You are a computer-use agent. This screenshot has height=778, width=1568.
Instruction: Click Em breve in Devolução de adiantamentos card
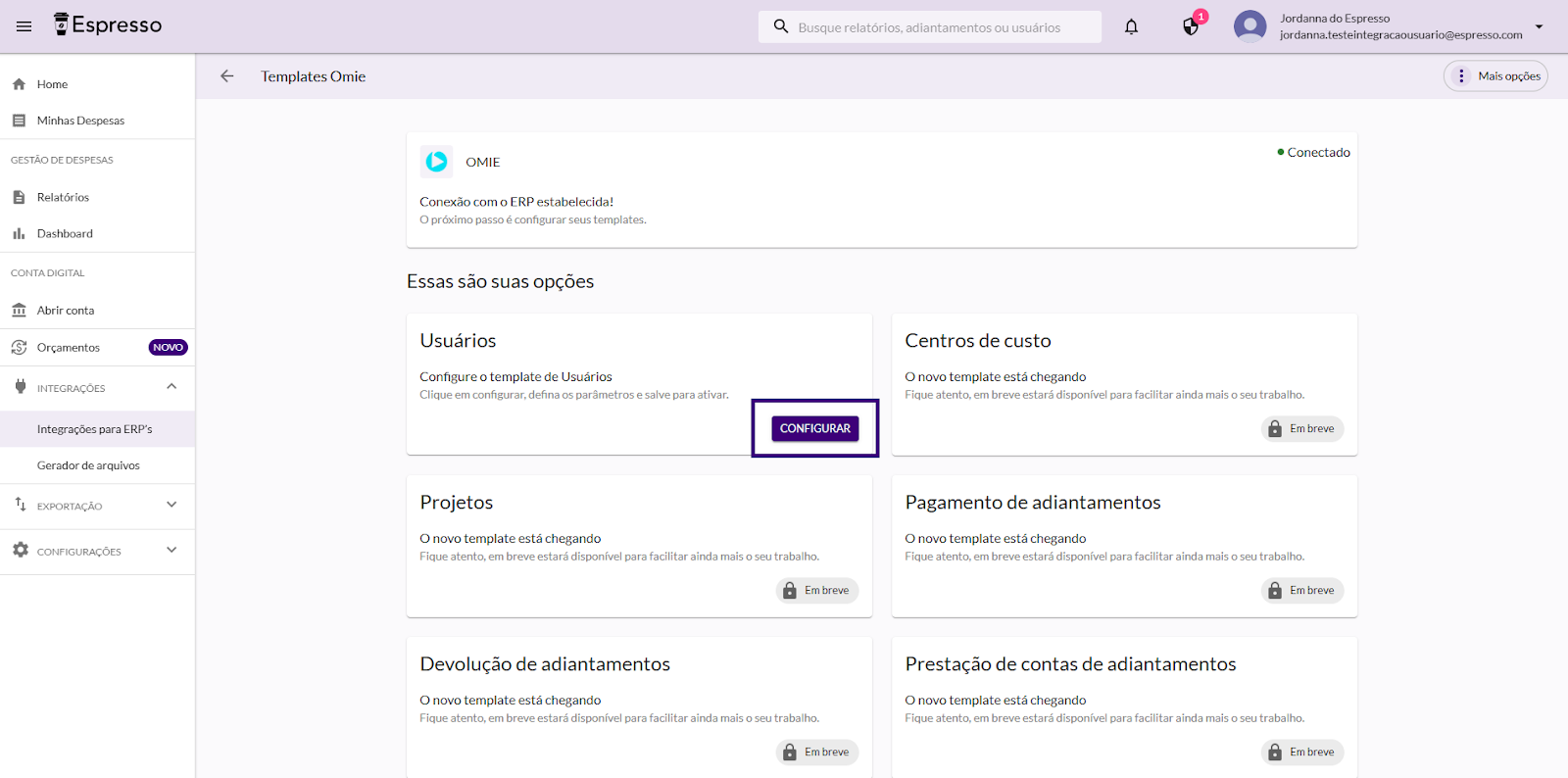(817, 752)
